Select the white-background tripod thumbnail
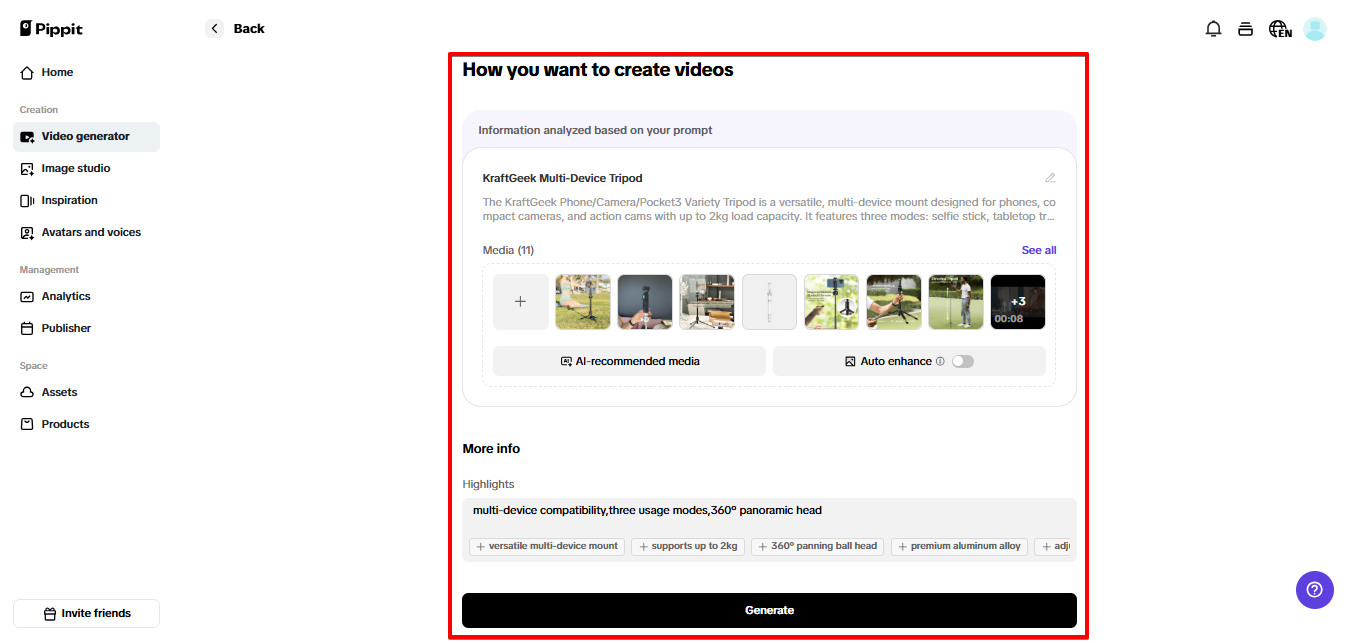Viewport: 1365px width, 643px height. pos(769,302)
